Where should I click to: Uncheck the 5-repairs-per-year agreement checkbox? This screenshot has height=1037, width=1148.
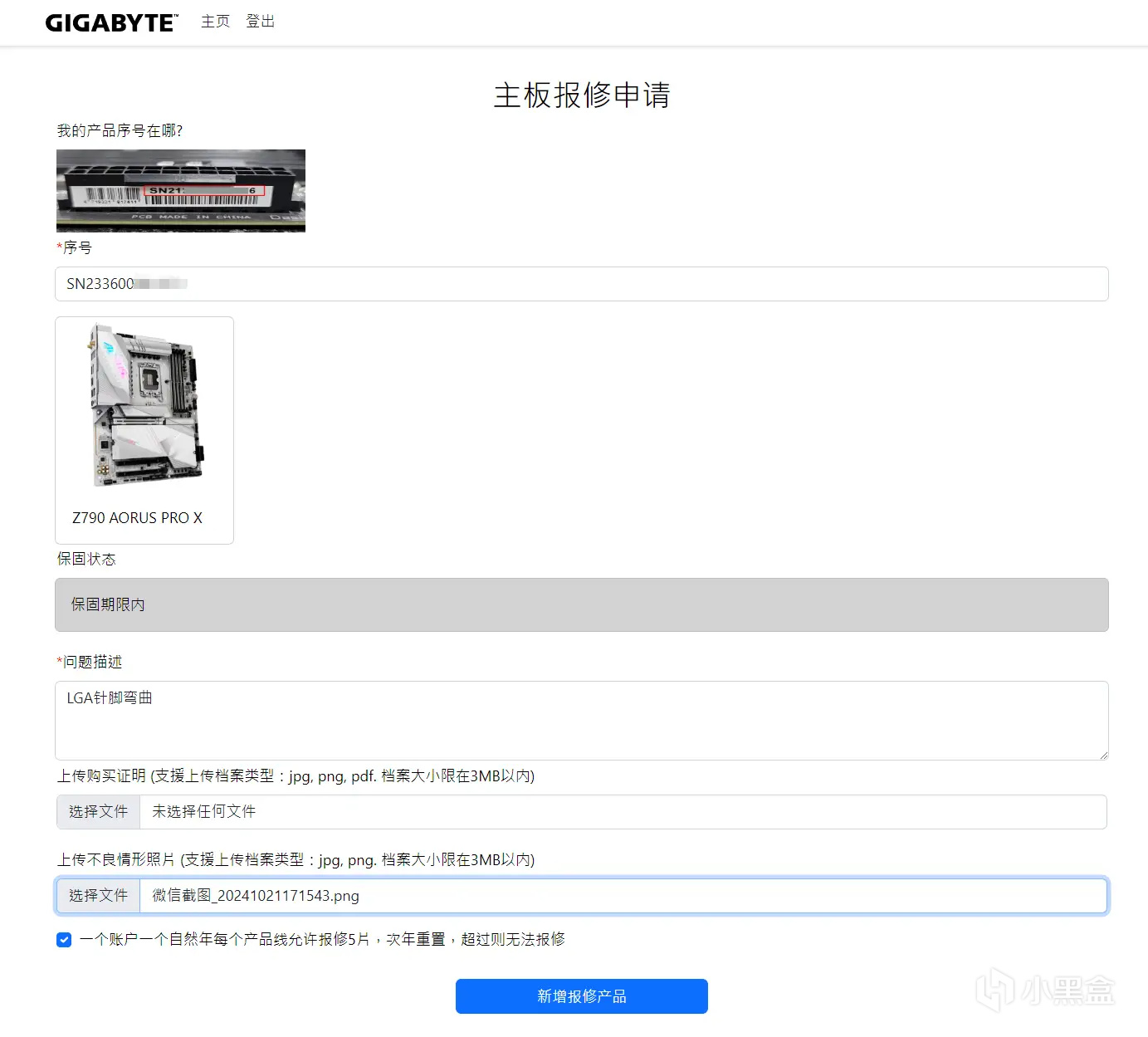64,940
